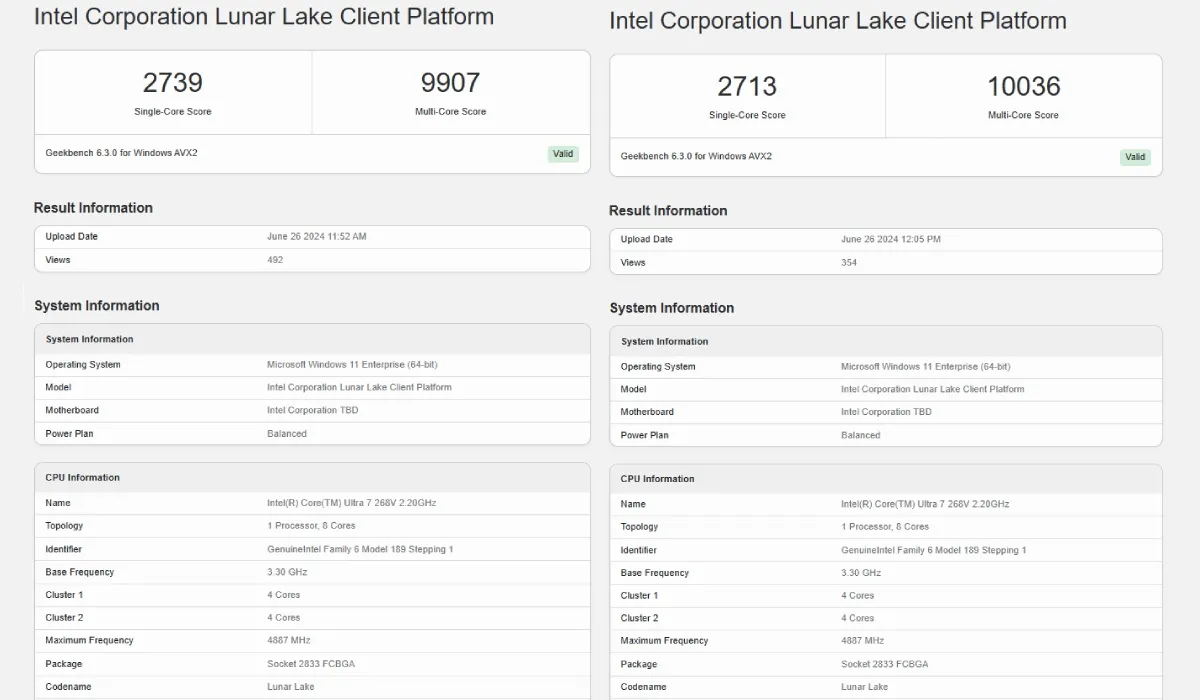This screenshot has width=1200, height=700.
Task: Click the right result's Valid badge
Action: (1135, 157)
